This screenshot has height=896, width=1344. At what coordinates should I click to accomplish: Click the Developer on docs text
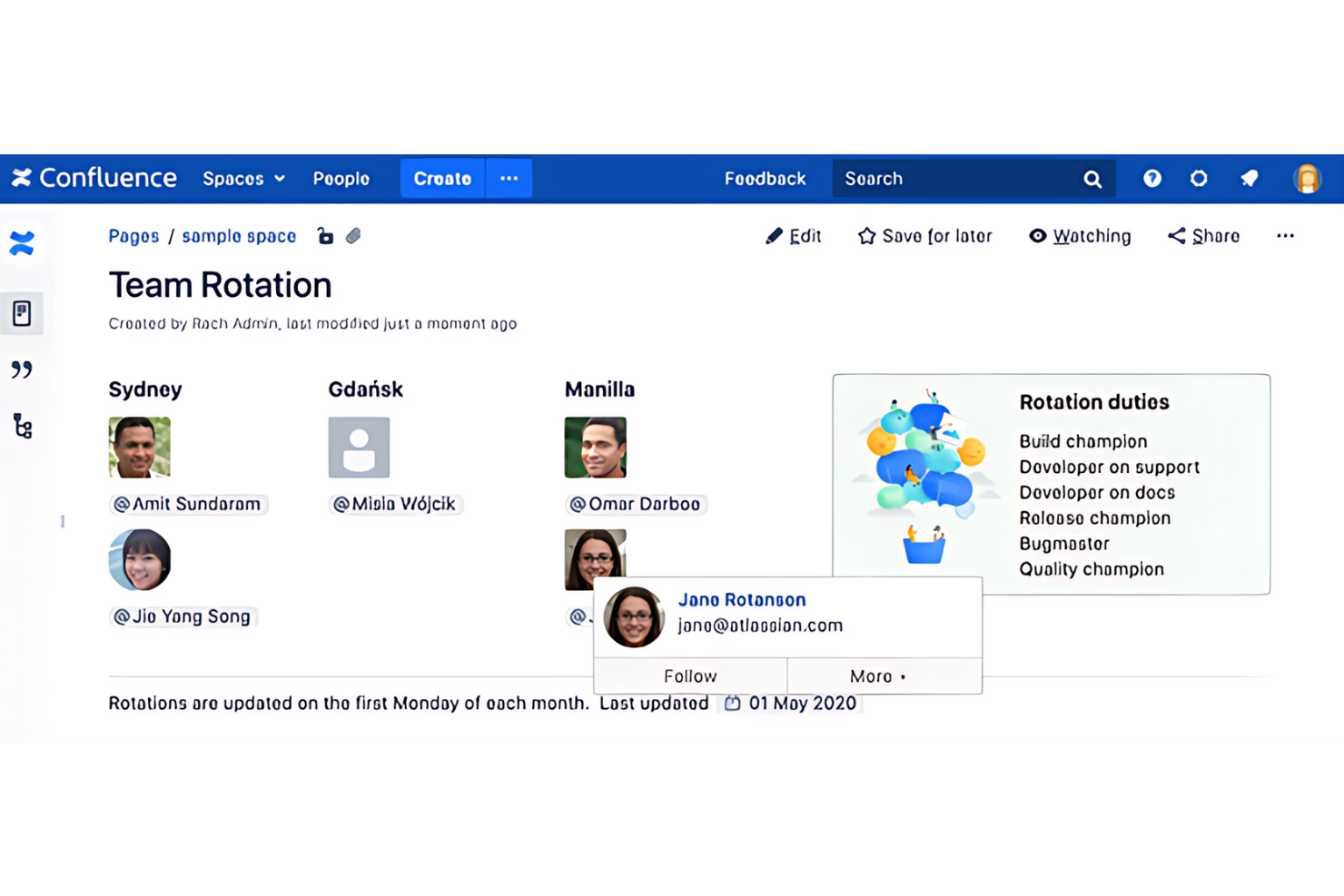pyautogui.click(x=1097, y=492)
